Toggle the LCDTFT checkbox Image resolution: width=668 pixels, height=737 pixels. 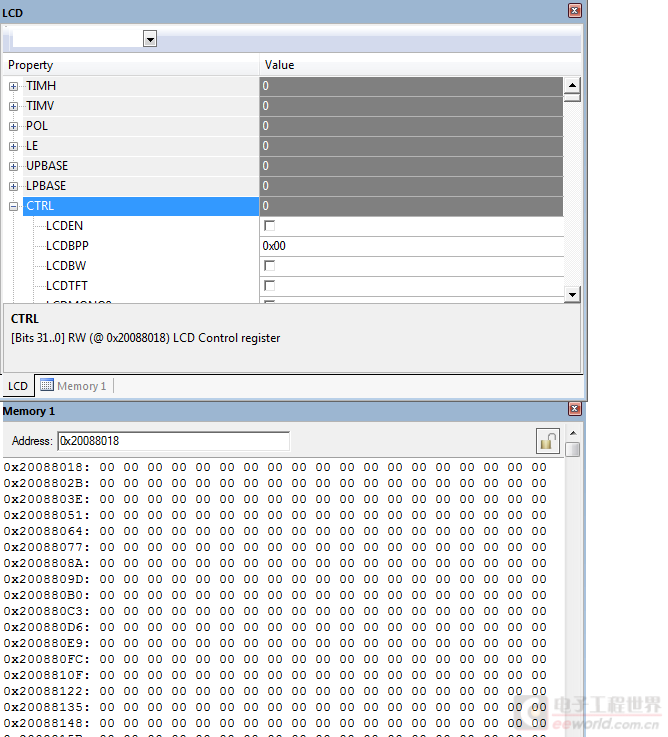(270, 286)
